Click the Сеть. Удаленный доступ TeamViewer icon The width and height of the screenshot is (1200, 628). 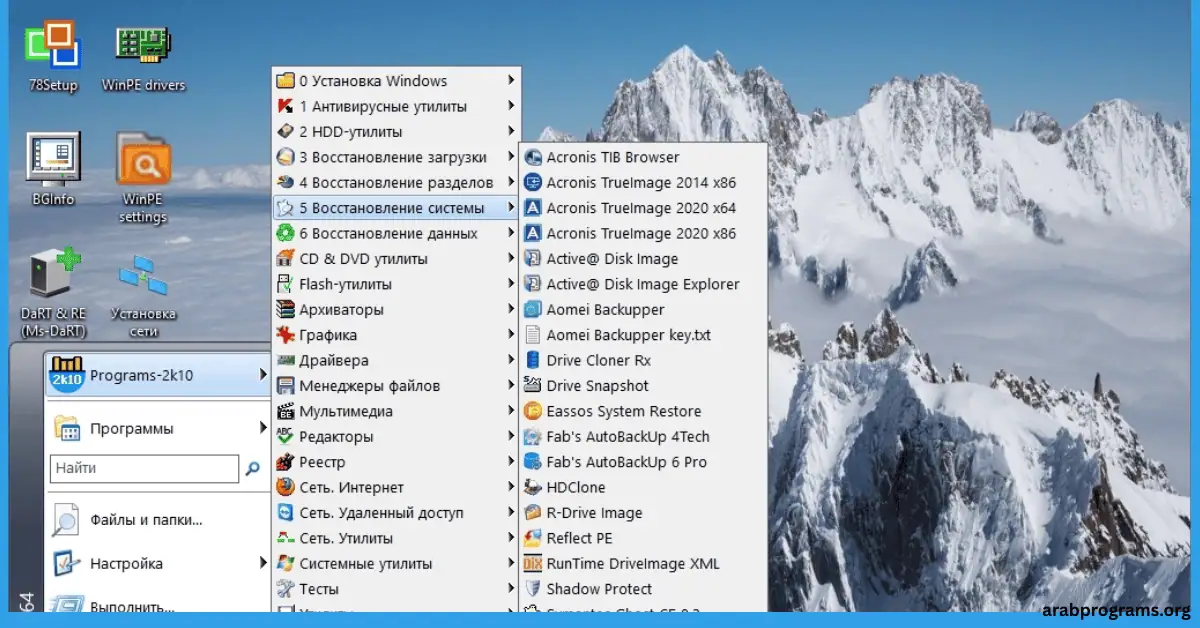click(284, 513)
